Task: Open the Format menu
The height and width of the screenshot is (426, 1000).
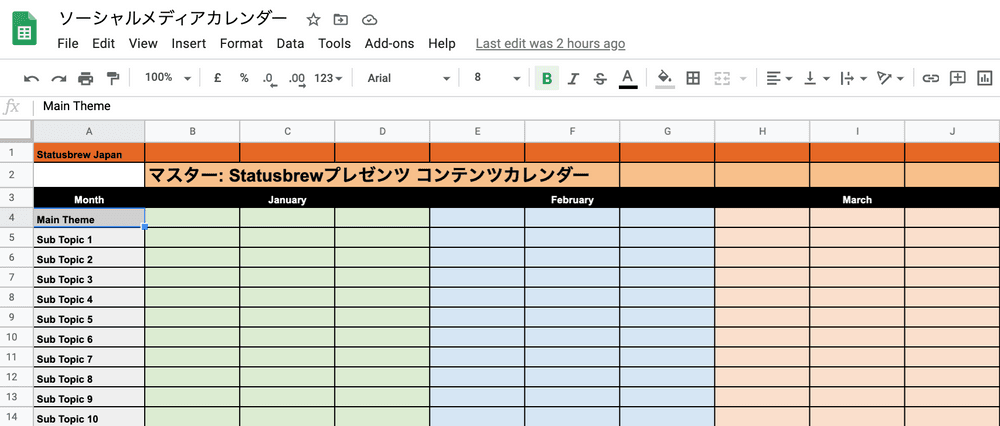Action: pos(241,43)
